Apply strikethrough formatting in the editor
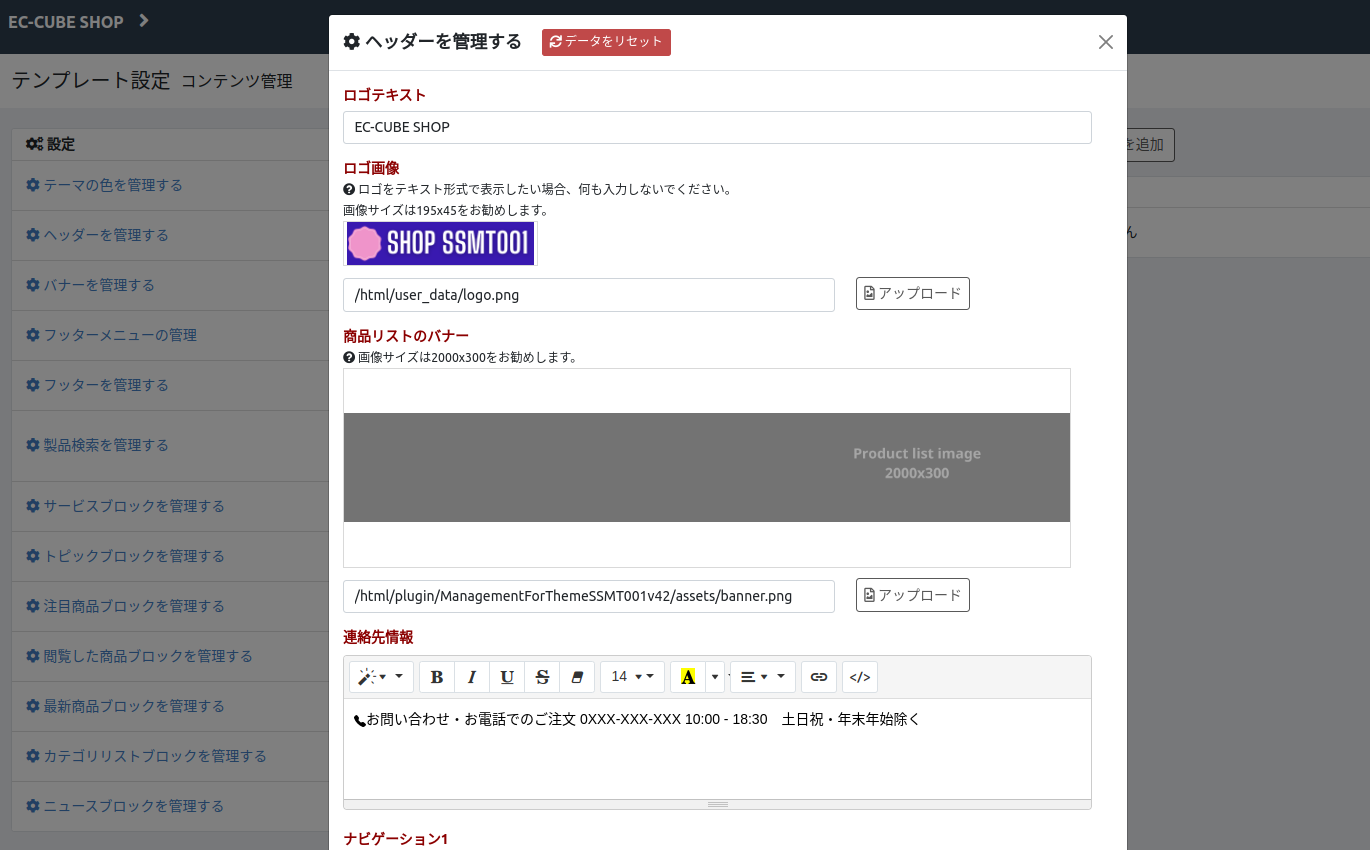 tap(542, 677)
